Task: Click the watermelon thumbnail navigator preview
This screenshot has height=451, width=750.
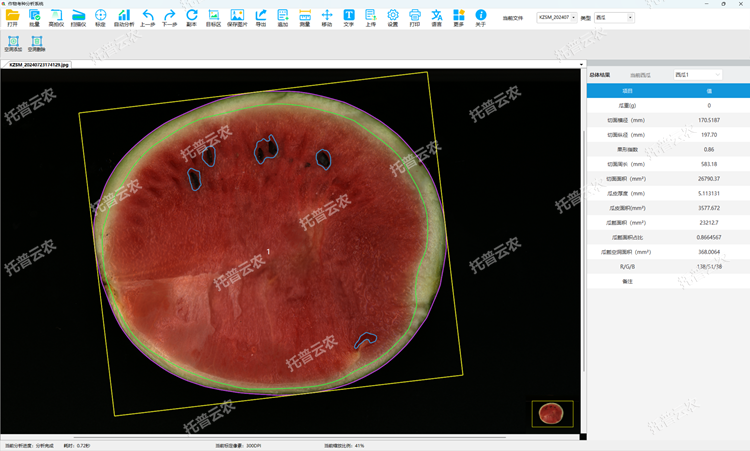Action: point(552,413)
